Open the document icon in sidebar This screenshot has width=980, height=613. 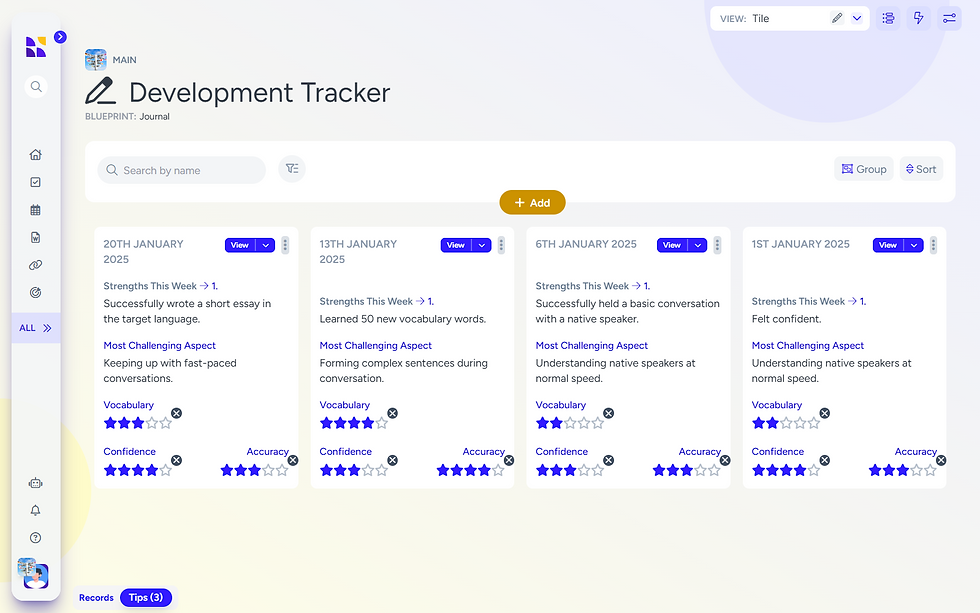[x=36, y=237]
